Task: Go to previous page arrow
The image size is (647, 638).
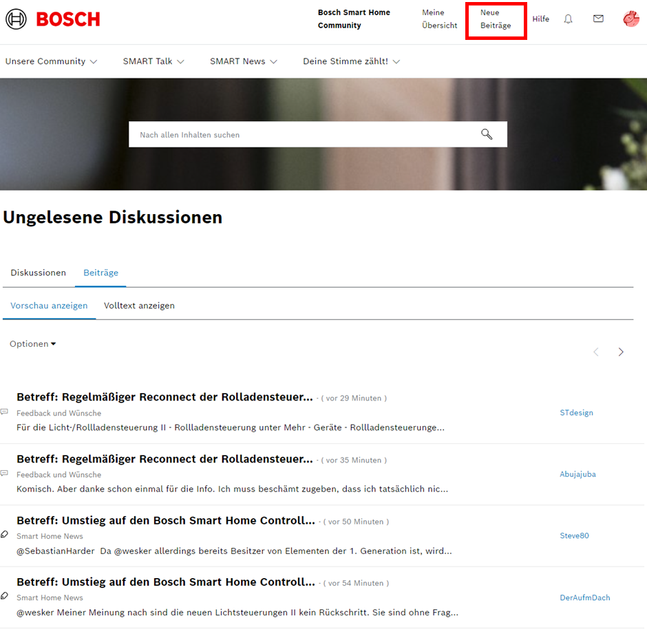Action: pos(596,352)
